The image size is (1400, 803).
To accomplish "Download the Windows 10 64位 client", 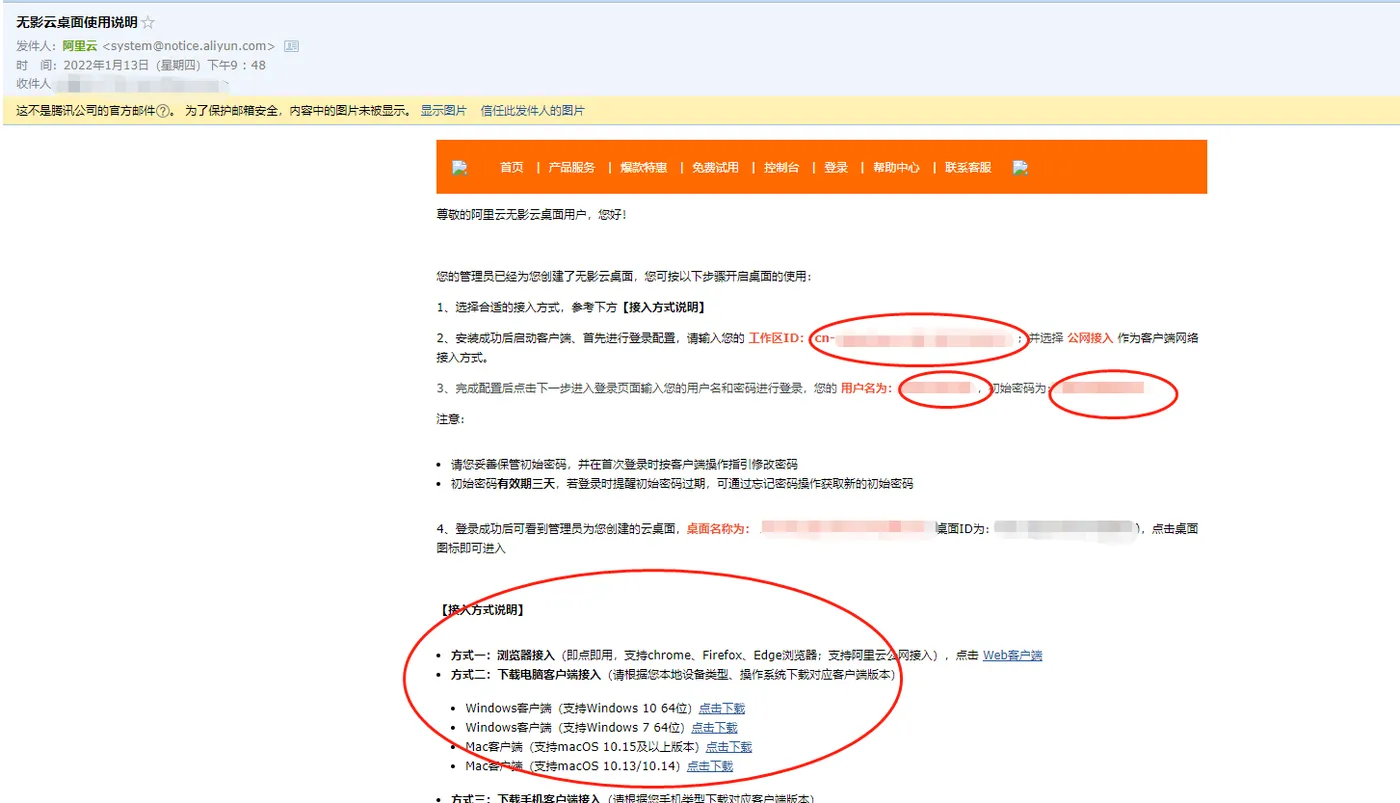I will pyautogui.click(x=721, y=709).
